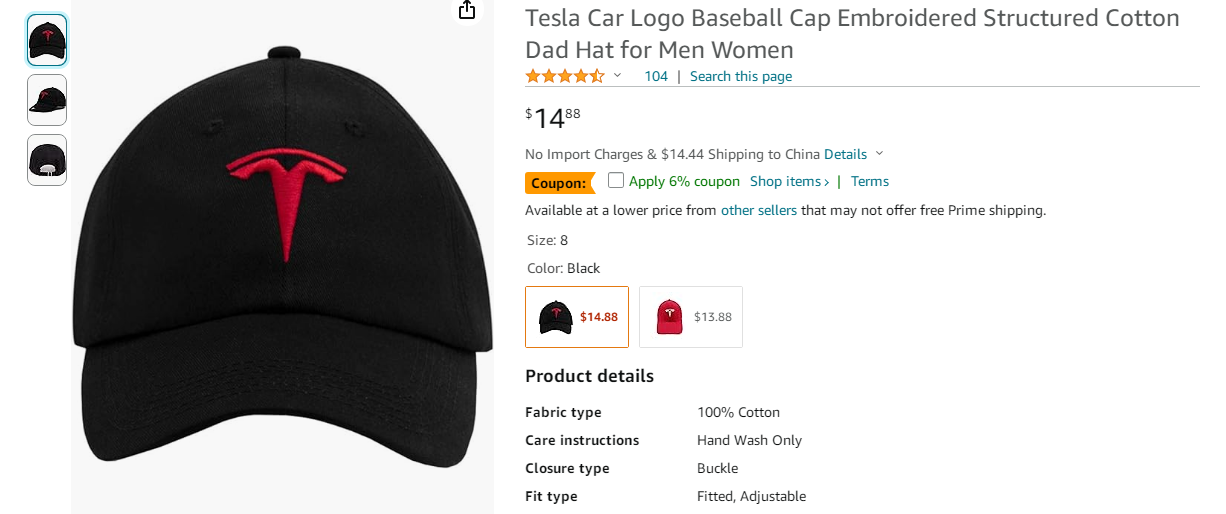Click the orange Coupon badge
The width and height of the screenshot is (1226, 514).
pos(558,183)
